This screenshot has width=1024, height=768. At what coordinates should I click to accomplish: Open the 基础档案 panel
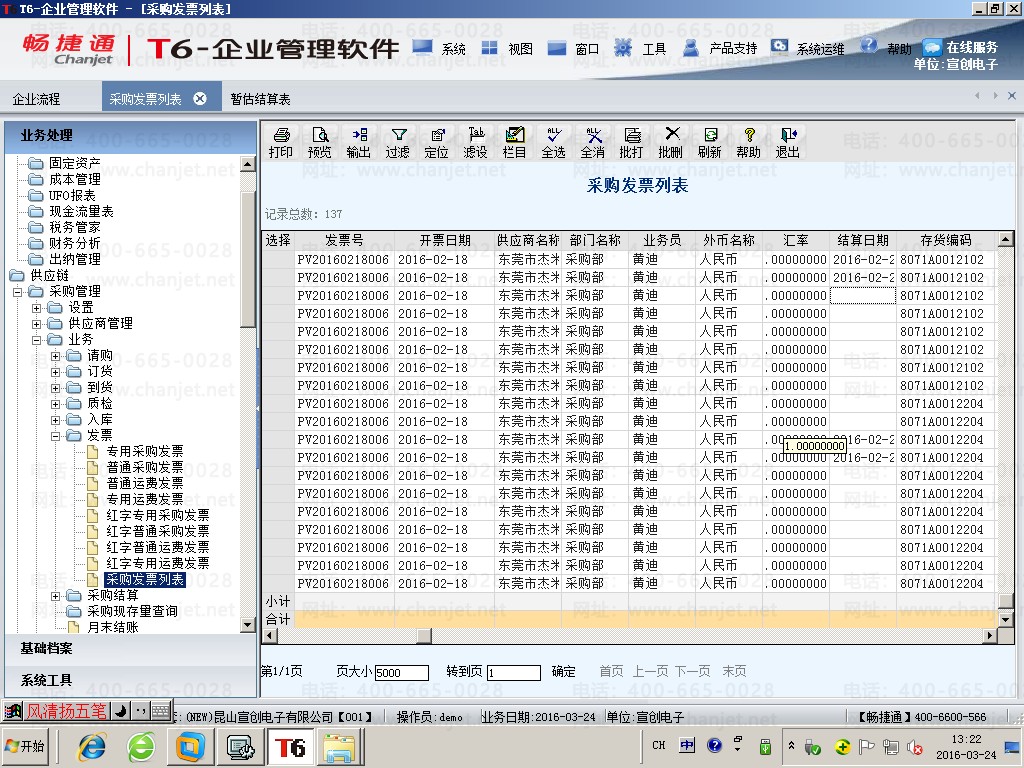coord(131,648)
